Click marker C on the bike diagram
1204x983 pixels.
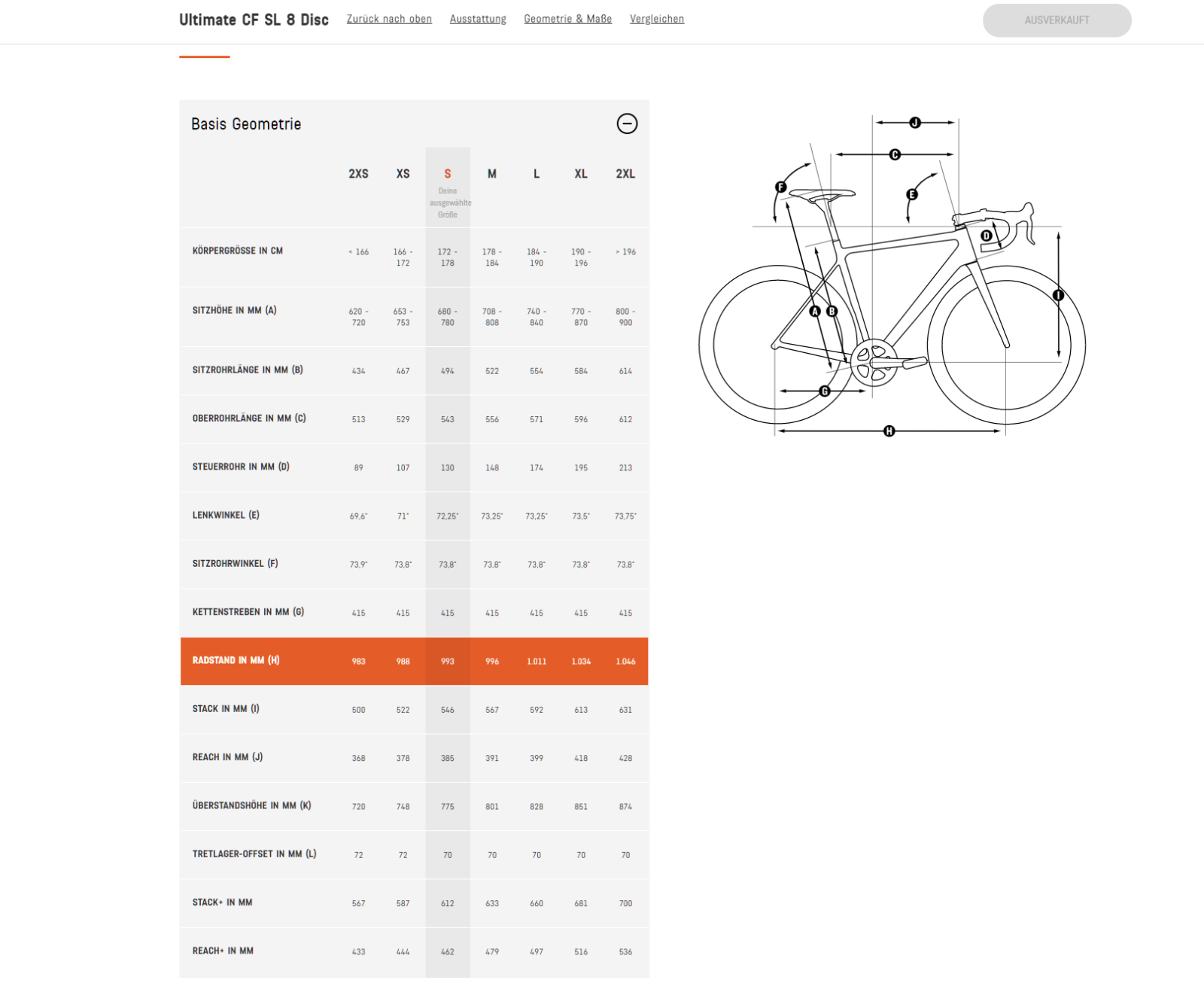tap(895, 154)
